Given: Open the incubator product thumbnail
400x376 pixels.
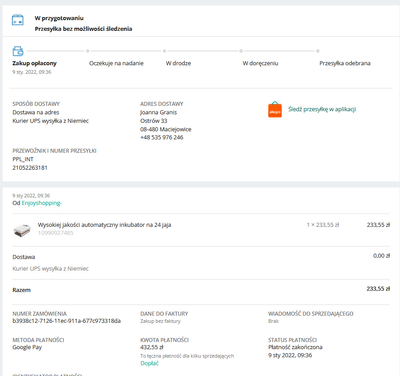Looking at the screenshot, I should [x=22, y=230].
